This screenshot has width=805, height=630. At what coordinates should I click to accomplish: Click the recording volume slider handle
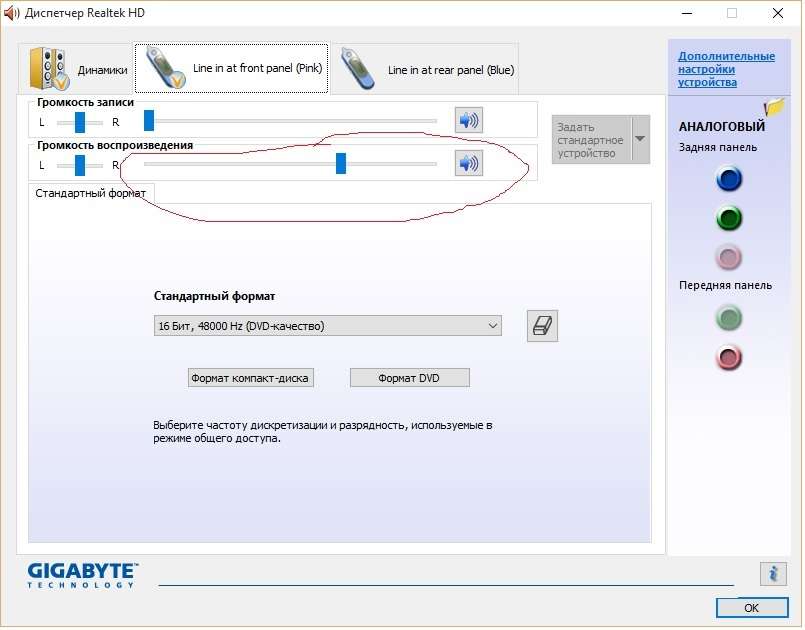[x=149, y=121]
